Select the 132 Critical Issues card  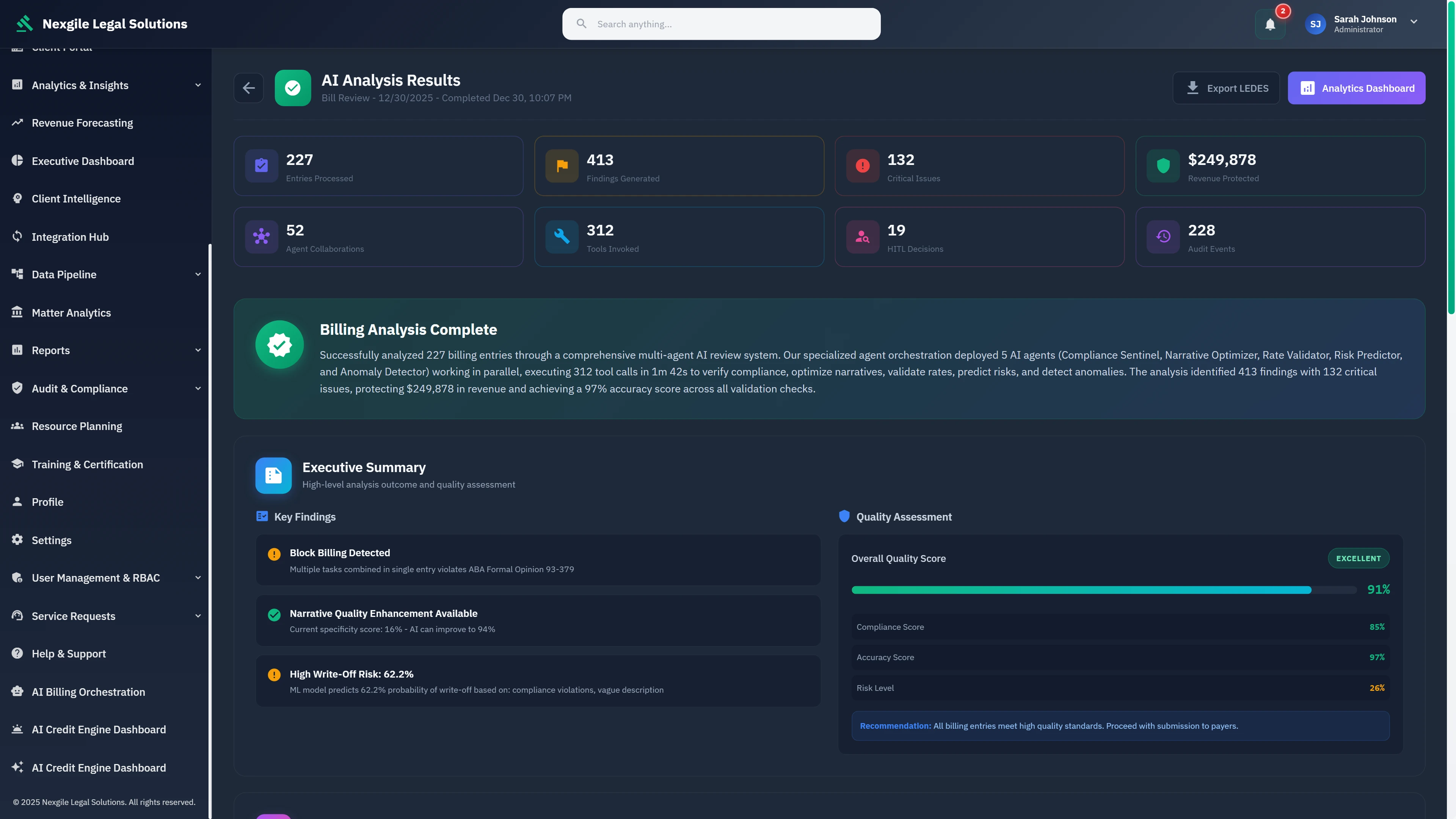[979, 166]
